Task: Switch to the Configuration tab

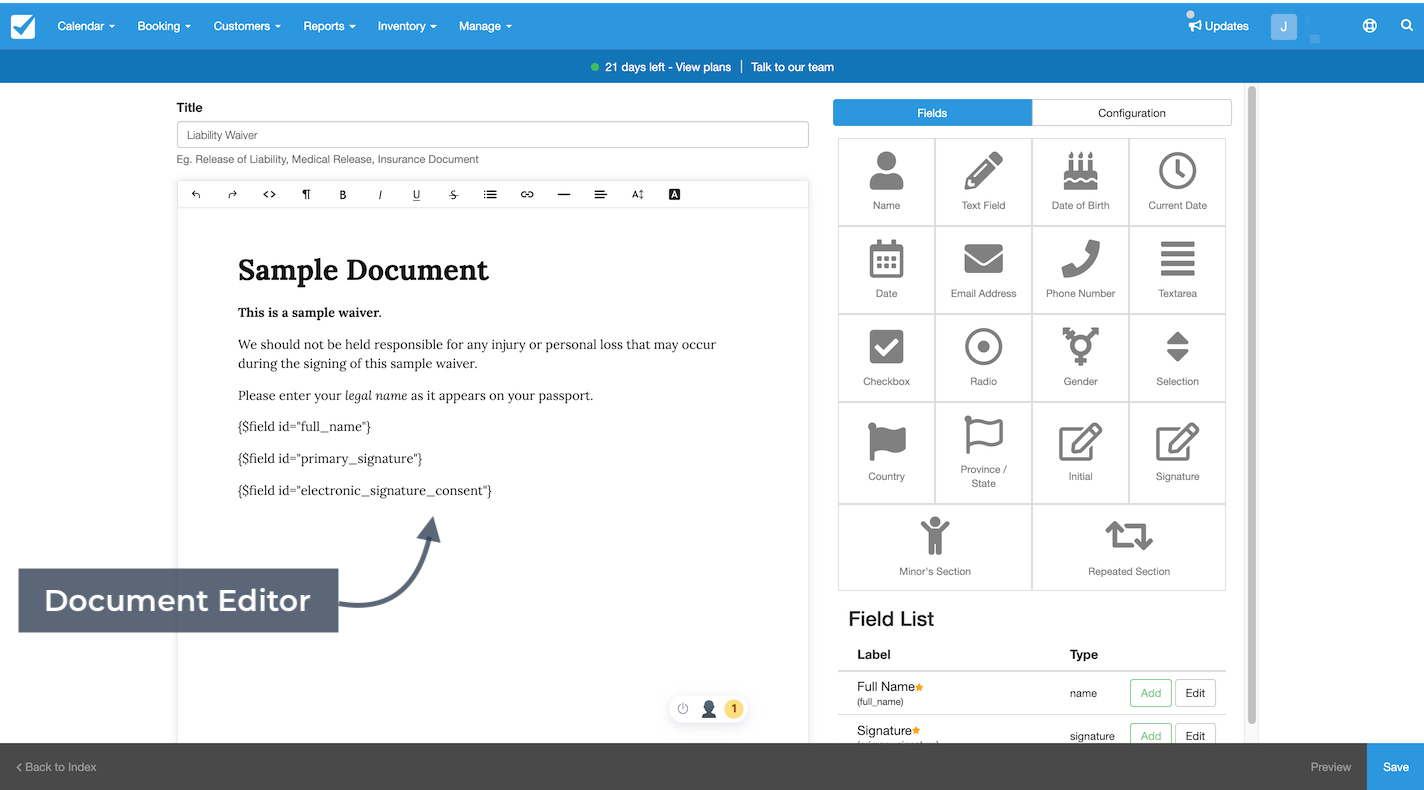Action: click(1132, 113)
